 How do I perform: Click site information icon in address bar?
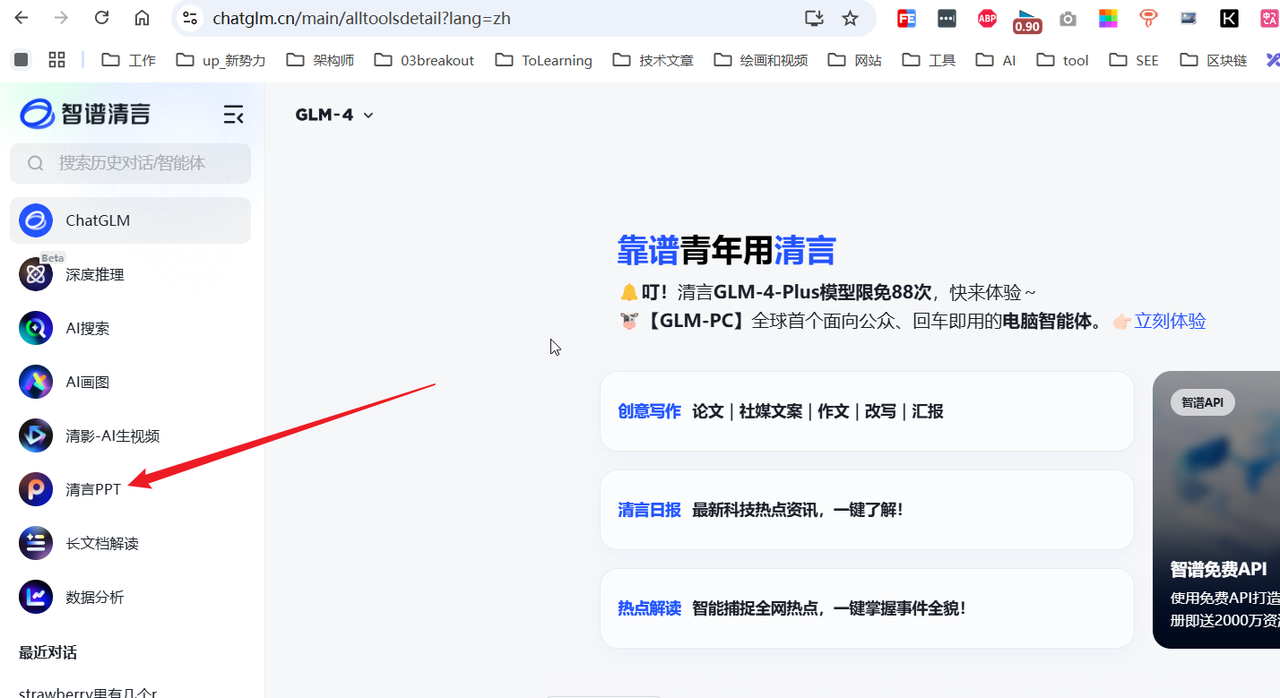pyautogui.click(x=191, y=18)
